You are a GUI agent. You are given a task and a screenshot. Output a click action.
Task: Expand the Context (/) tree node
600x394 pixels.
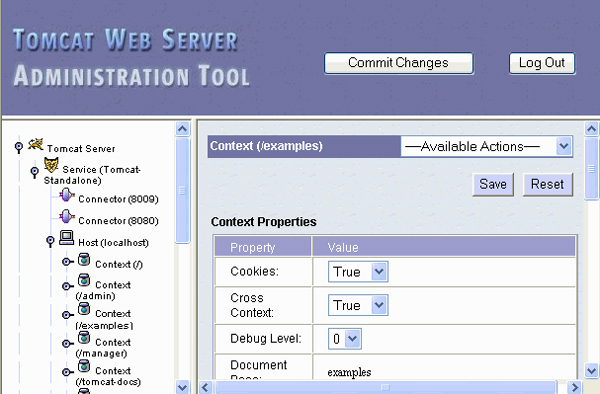pos(68,262)
